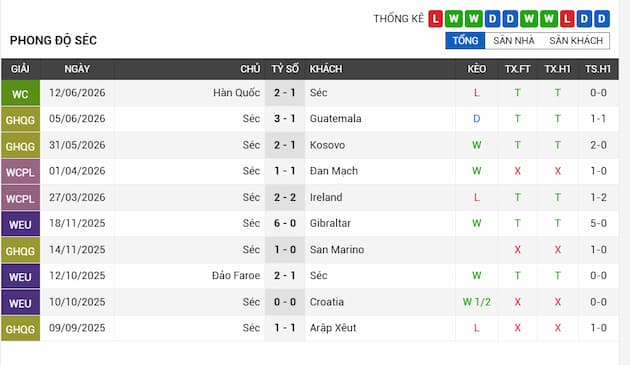
Task: Click the WCPL badge for Đan Mạch match
Action: [x=20, y=172]
